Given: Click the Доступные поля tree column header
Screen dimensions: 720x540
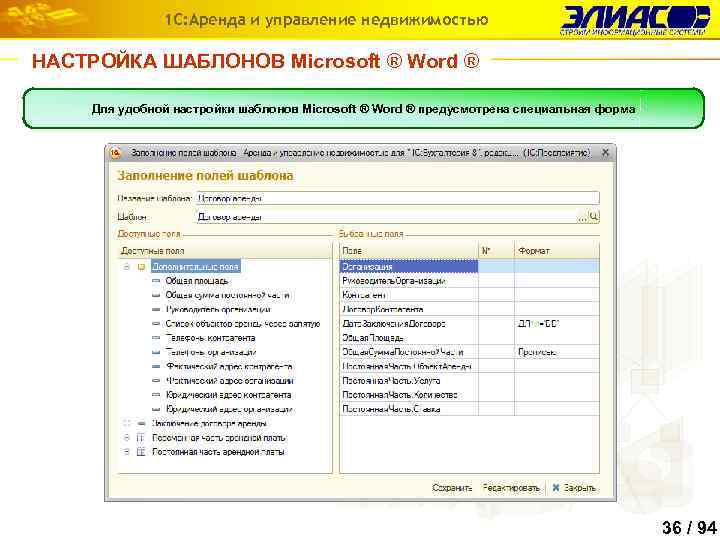Looking at the screenshot, I should 224,251.
